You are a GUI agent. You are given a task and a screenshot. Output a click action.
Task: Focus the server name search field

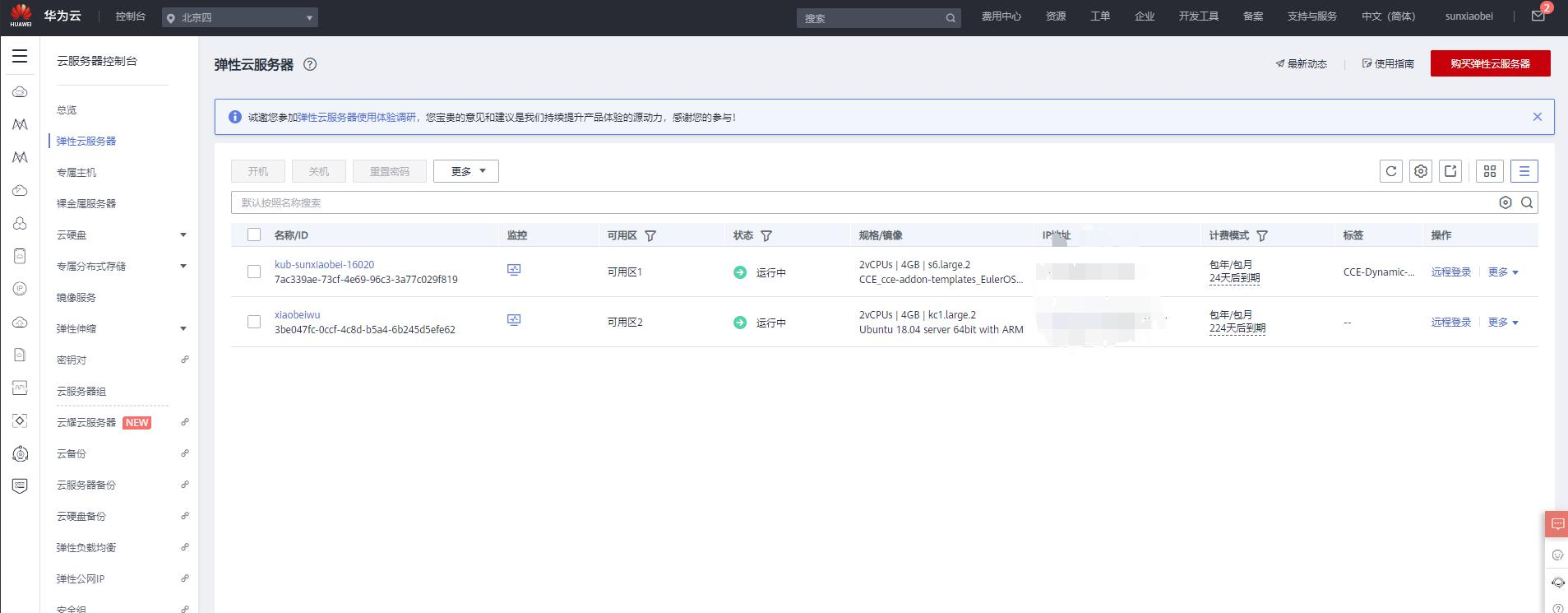coord(863,202)
